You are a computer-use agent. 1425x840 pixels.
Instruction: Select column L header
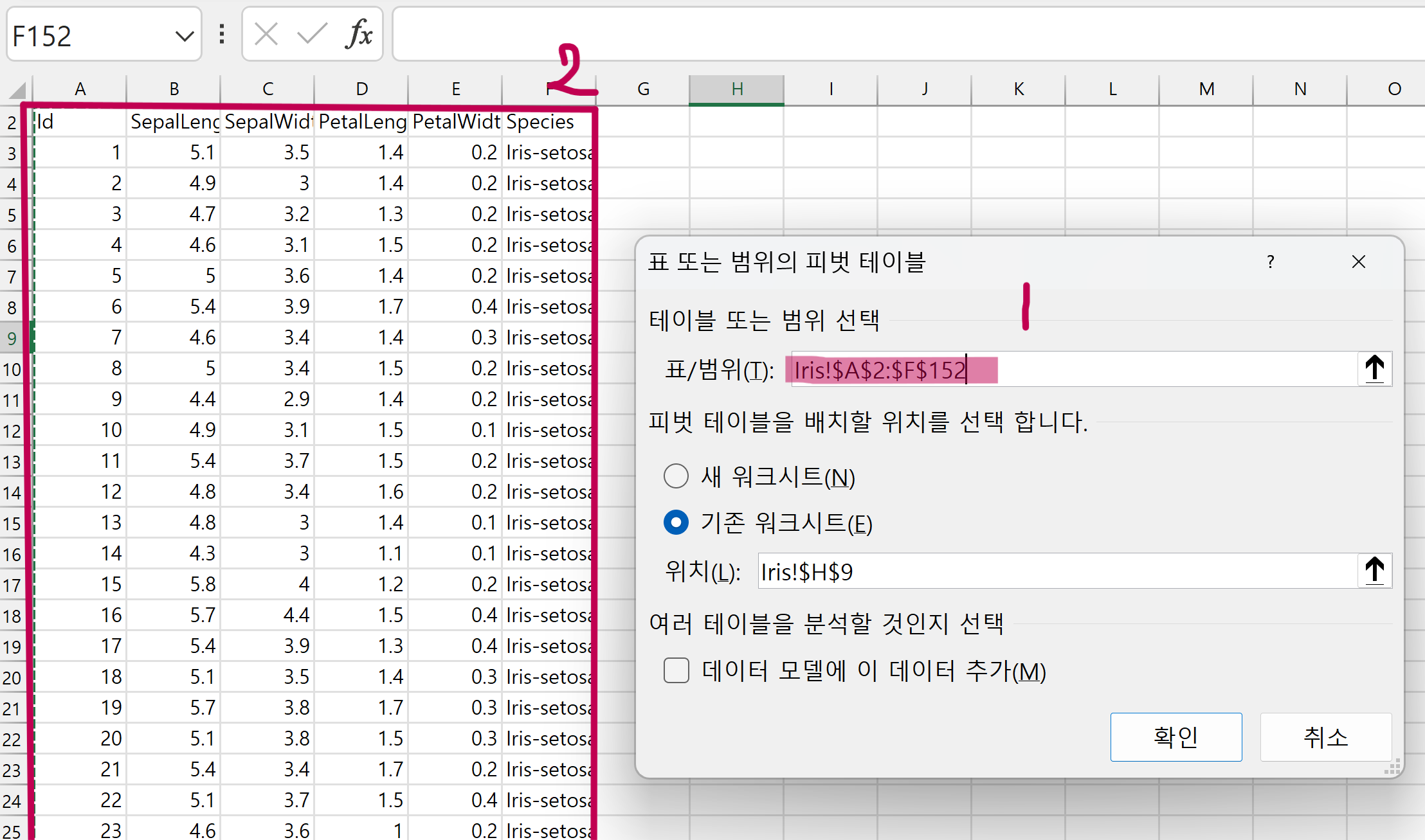point(1112,89)
